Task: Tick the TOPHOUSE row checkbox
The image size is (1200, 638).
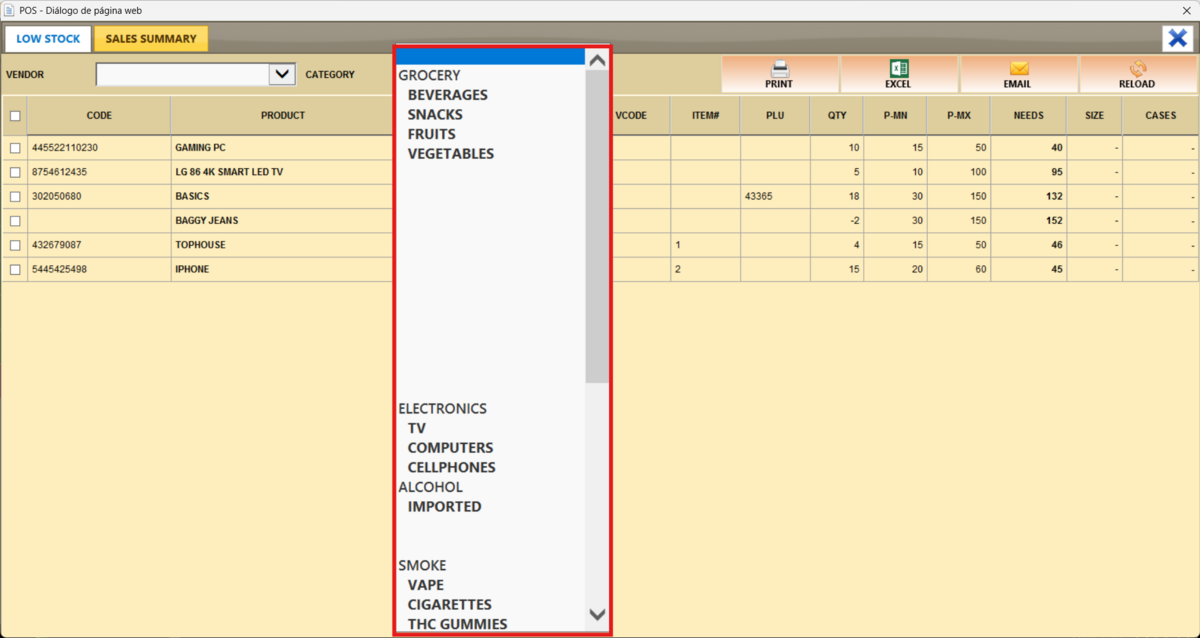Action: coord(15,245)
